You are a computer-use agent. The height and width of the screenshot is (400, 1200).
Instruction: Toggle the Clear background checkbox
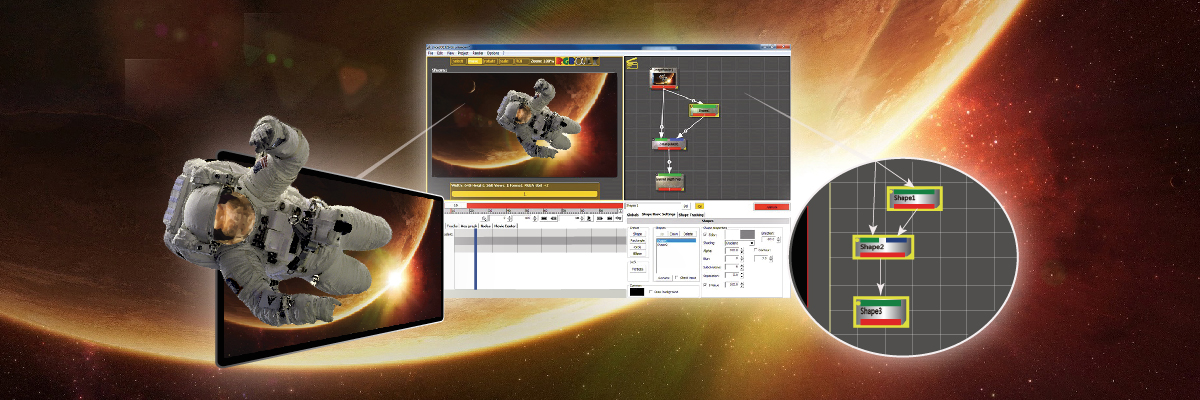[652, 291]
